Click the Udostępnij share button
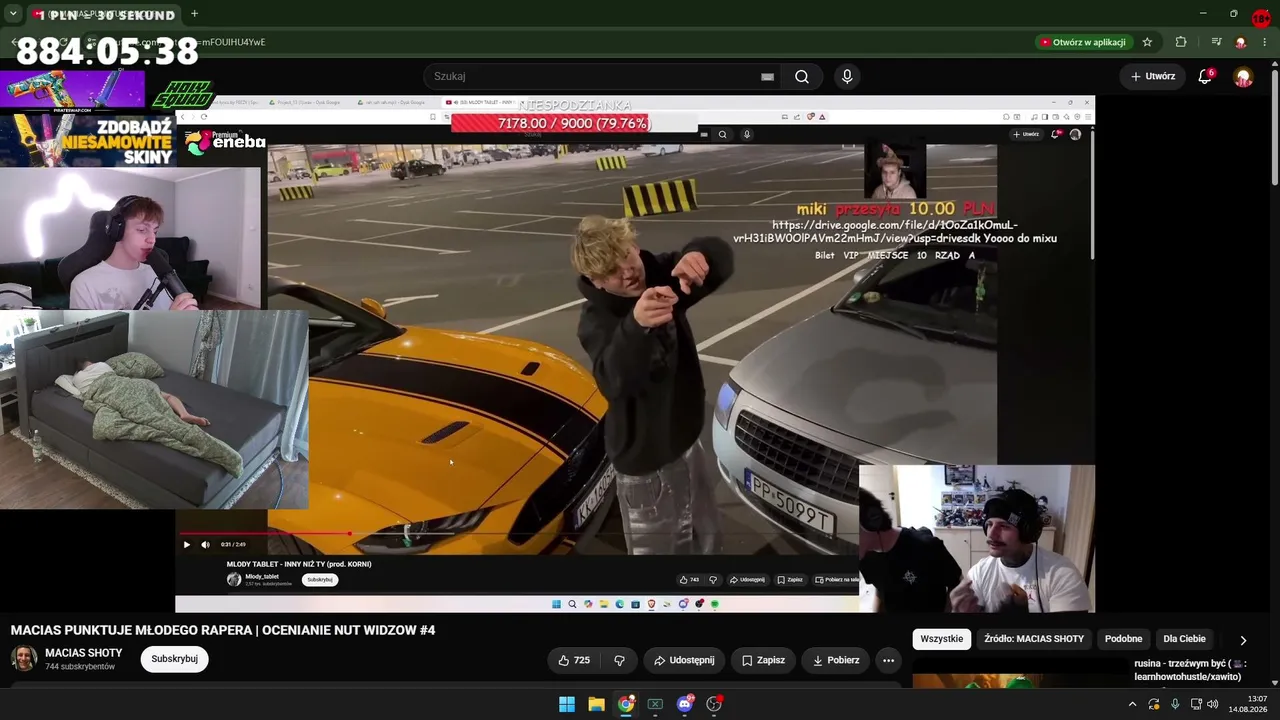 [x=684, y=660]
